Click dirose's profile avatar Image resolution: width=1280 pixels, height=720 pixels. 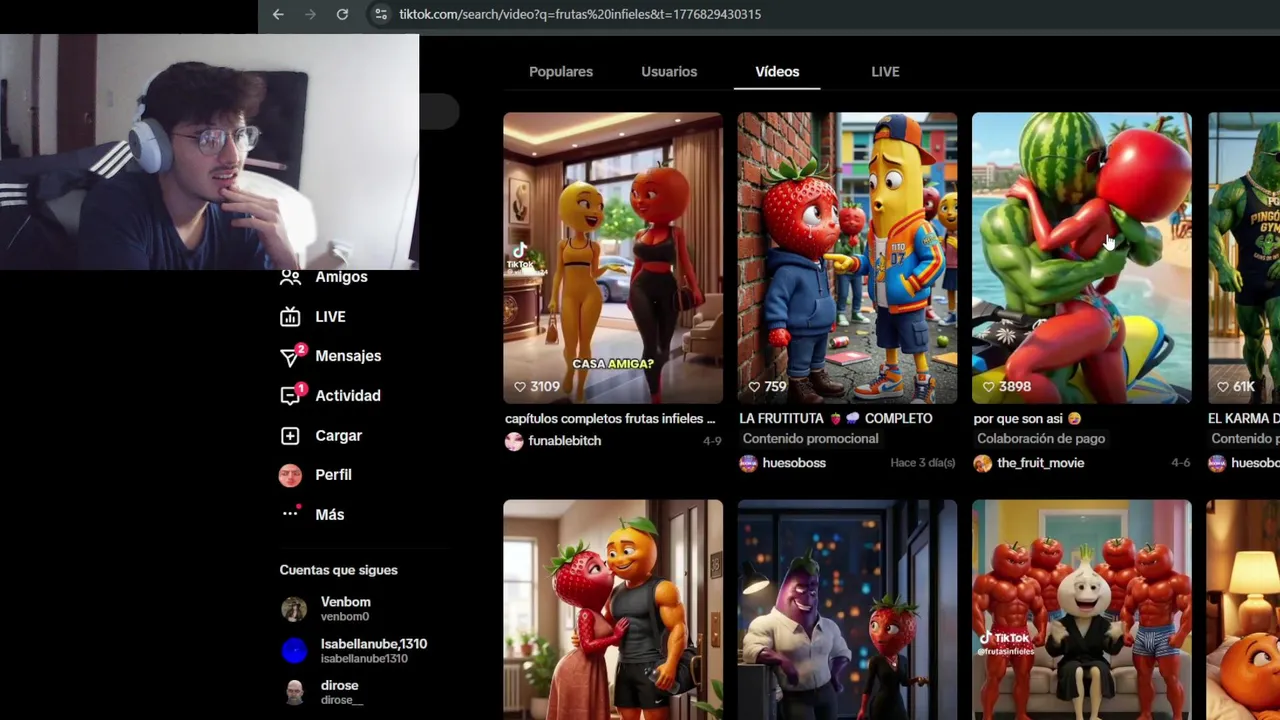point(294,692)
